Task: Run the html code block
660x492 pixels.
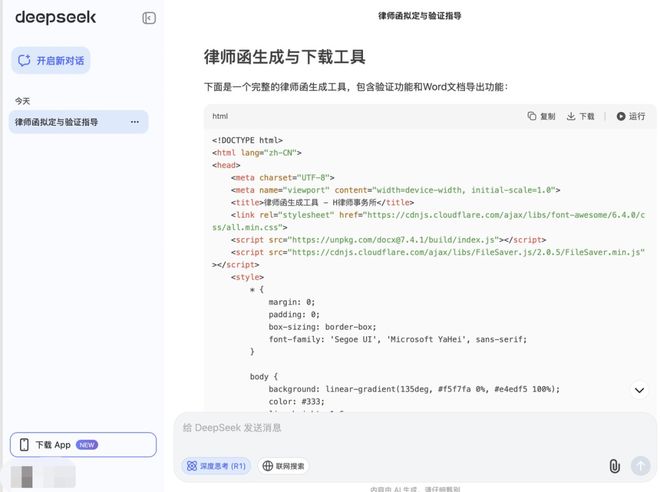Action: click(x=631, y=116)
